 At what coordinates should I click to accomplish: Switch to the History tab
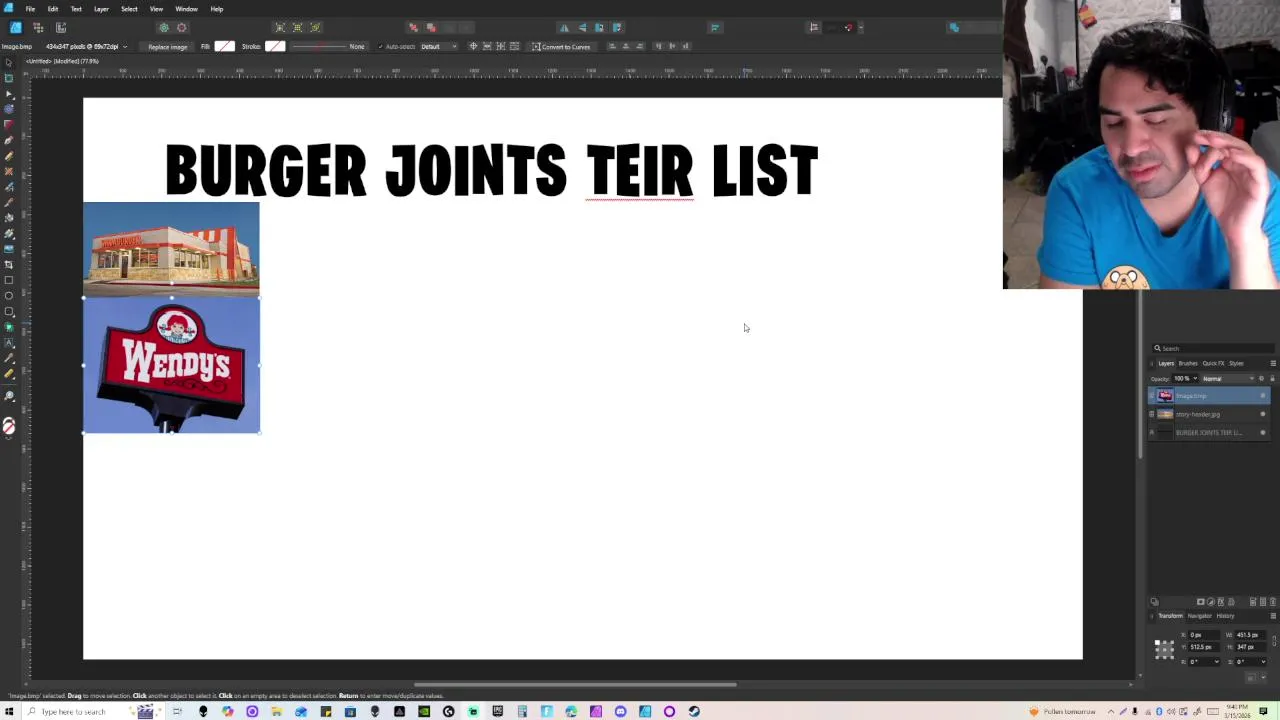pos(1225,616)
